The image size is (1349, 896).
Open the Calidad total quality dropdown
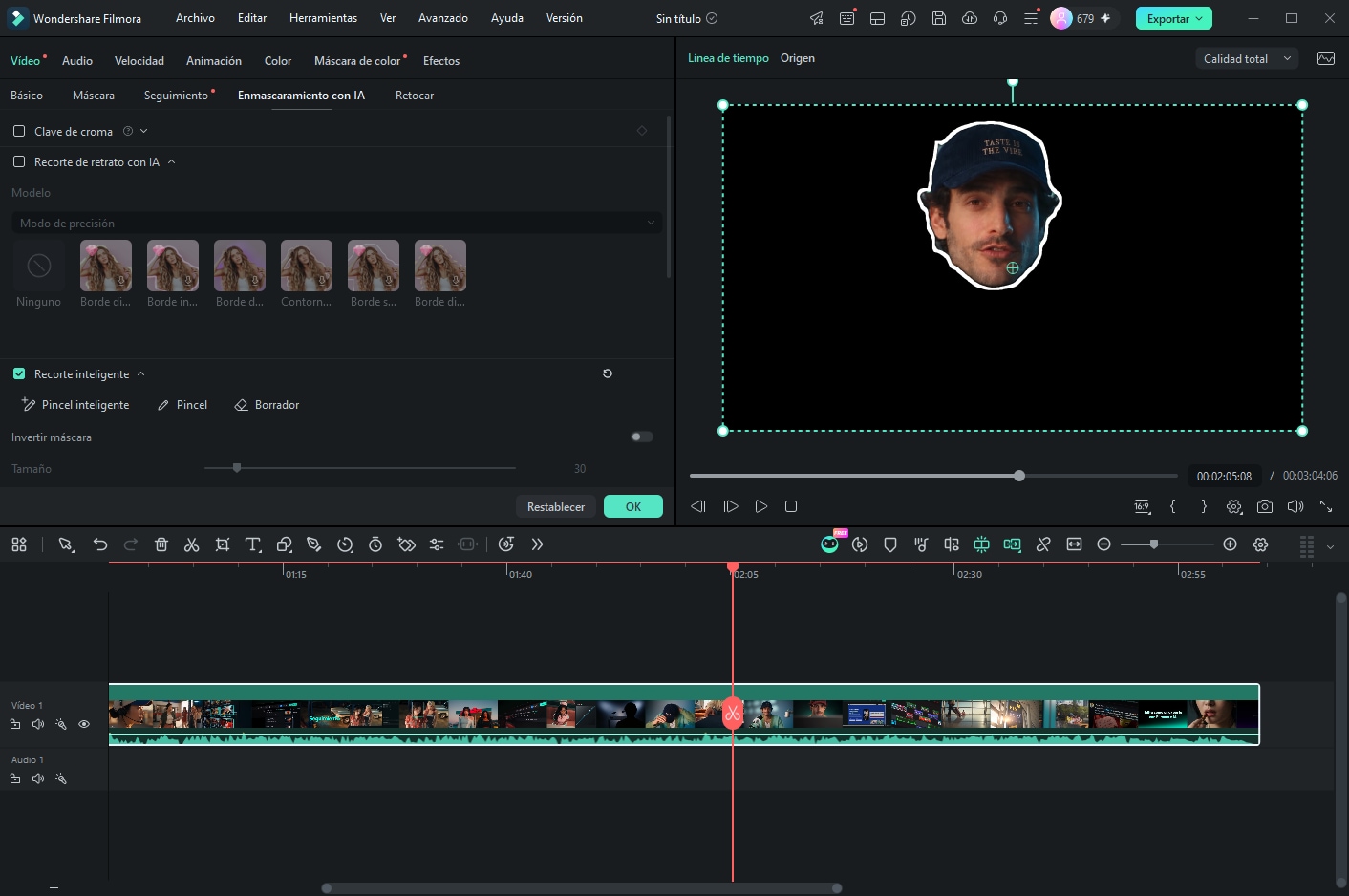tap(1247, 58)
